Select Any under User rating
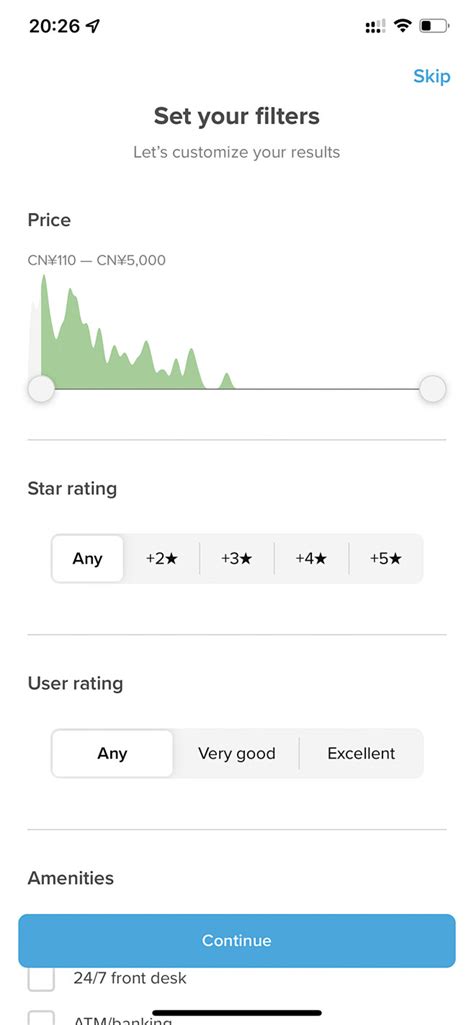The image size is (474, 1025). 112,753
